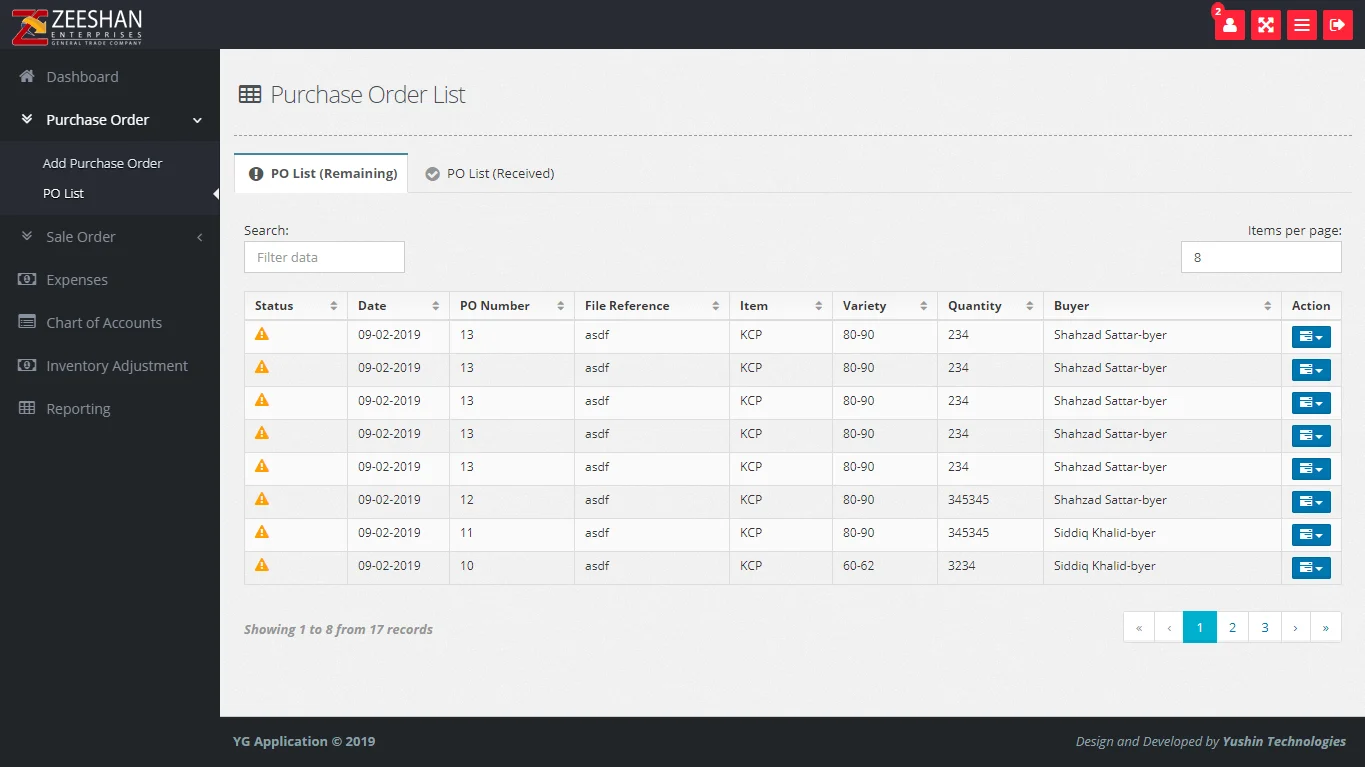Click the Zeeshan Enterprises logo
Viewport: 1365px width, 767px height.
pos(77,25)
